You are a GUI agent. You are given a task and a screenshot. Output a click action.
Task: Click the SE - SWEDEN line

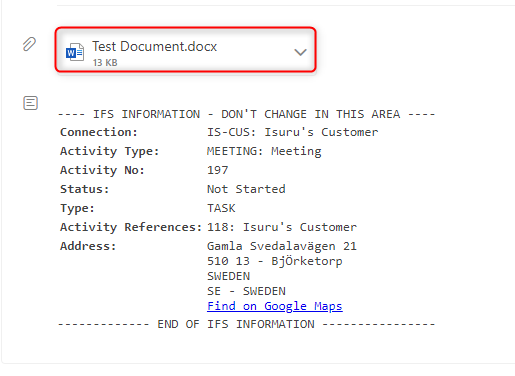tap(246, 291)
